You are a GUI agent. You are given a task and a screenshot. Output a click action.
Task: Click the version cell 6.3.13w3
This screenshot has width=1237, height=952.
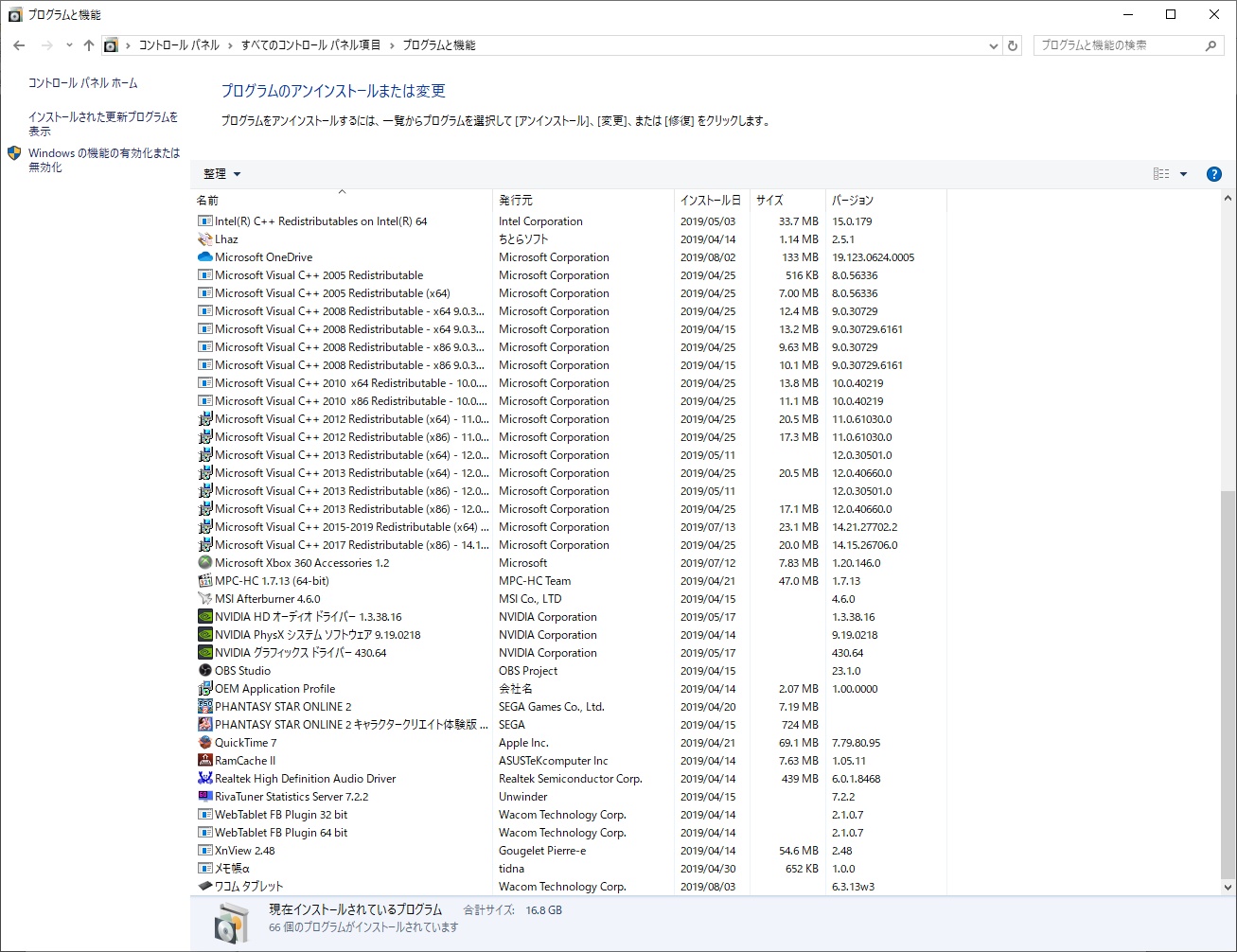pos(853,887)
